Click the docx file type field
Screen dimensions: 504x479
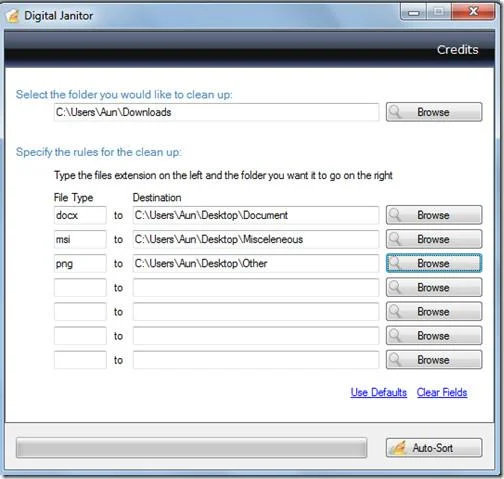(x=80, y=215)
